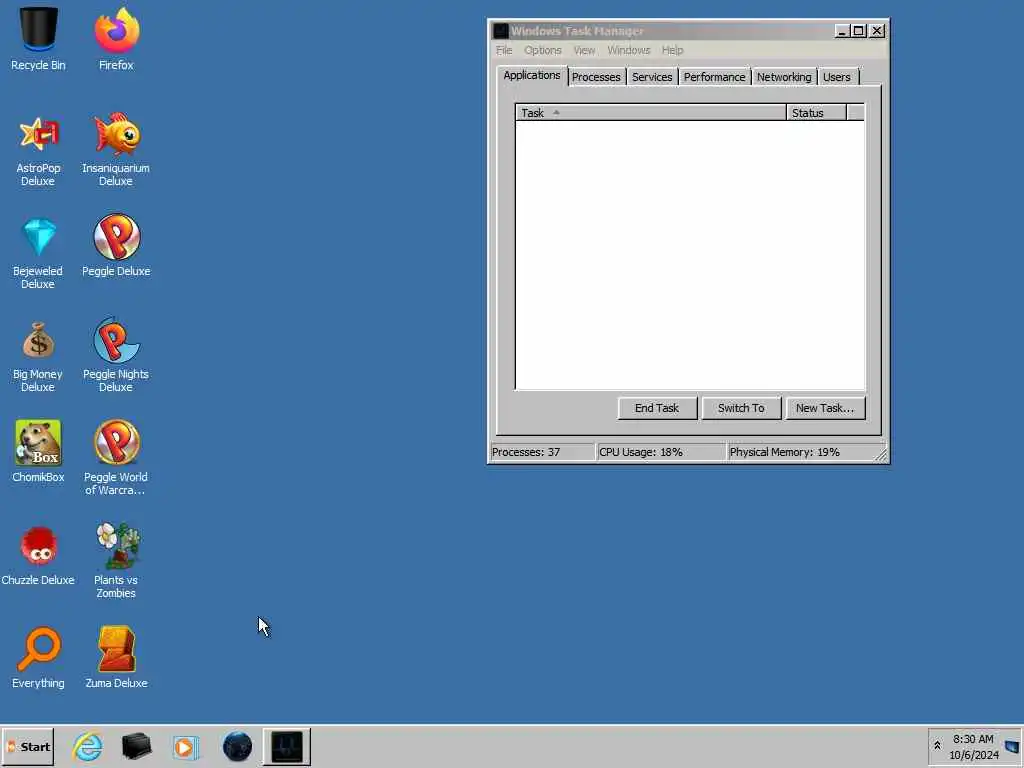The width and height of the screenshot is (1024, 768).
Task: Open the View menu
Action: tap(584, 50)
